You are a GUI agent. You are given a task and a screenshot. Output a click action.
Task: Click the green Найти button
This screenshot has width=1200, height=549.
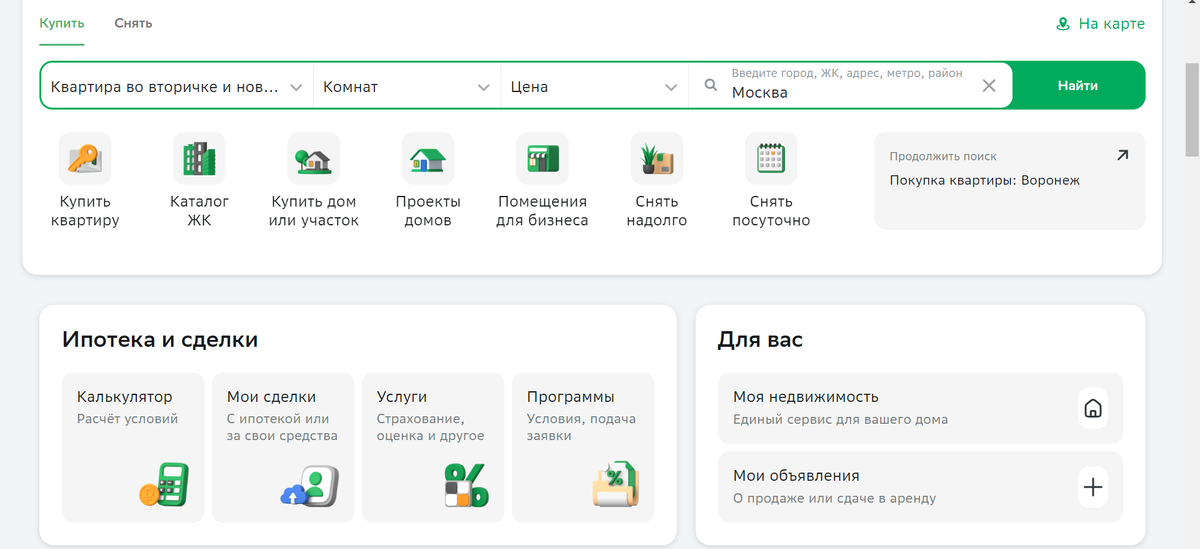[x=1078, y=86]
